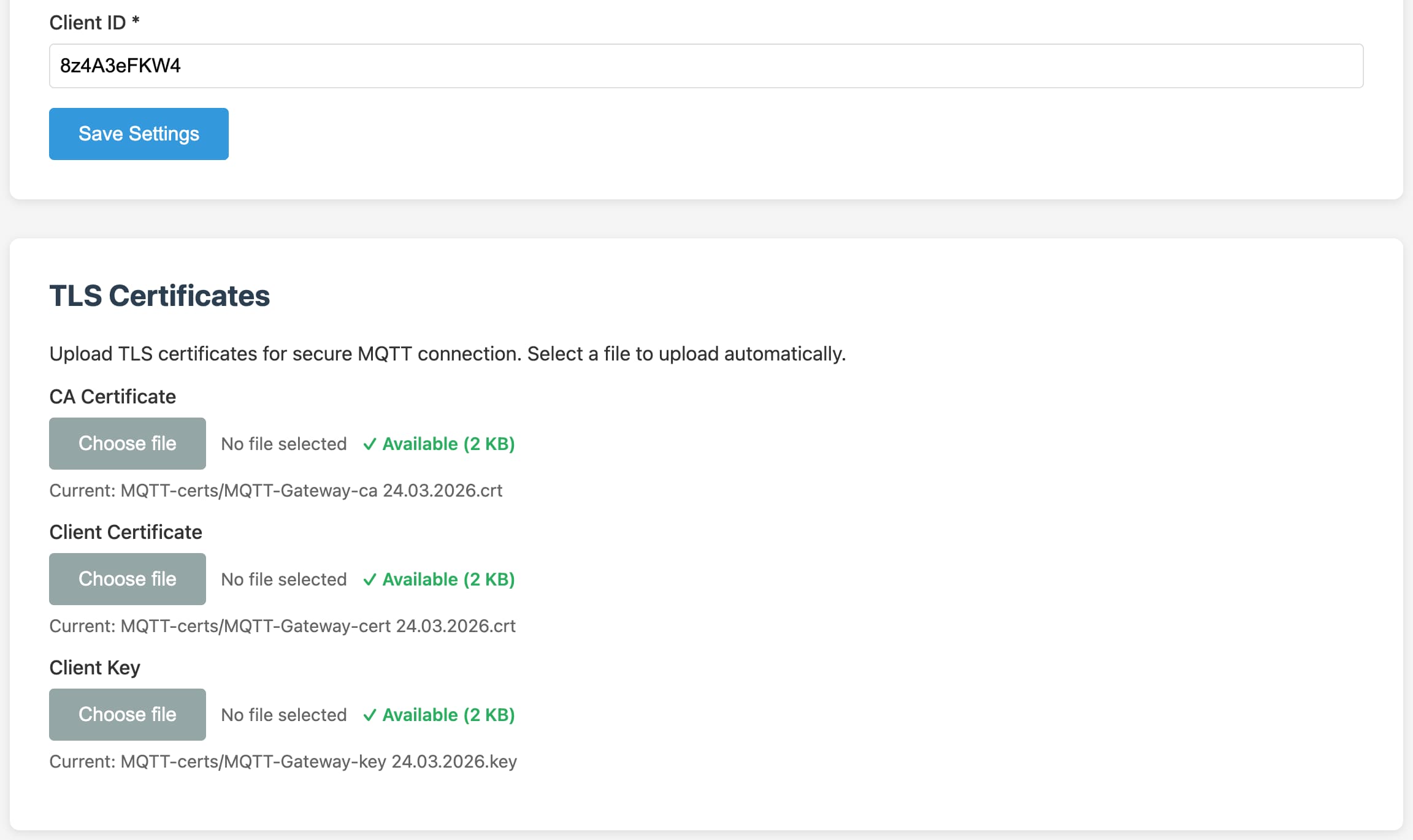The width and height of the screenshot is (1413, 840).
Task: Click the checkmark icon beside Client Key availability
Action: 370,714
